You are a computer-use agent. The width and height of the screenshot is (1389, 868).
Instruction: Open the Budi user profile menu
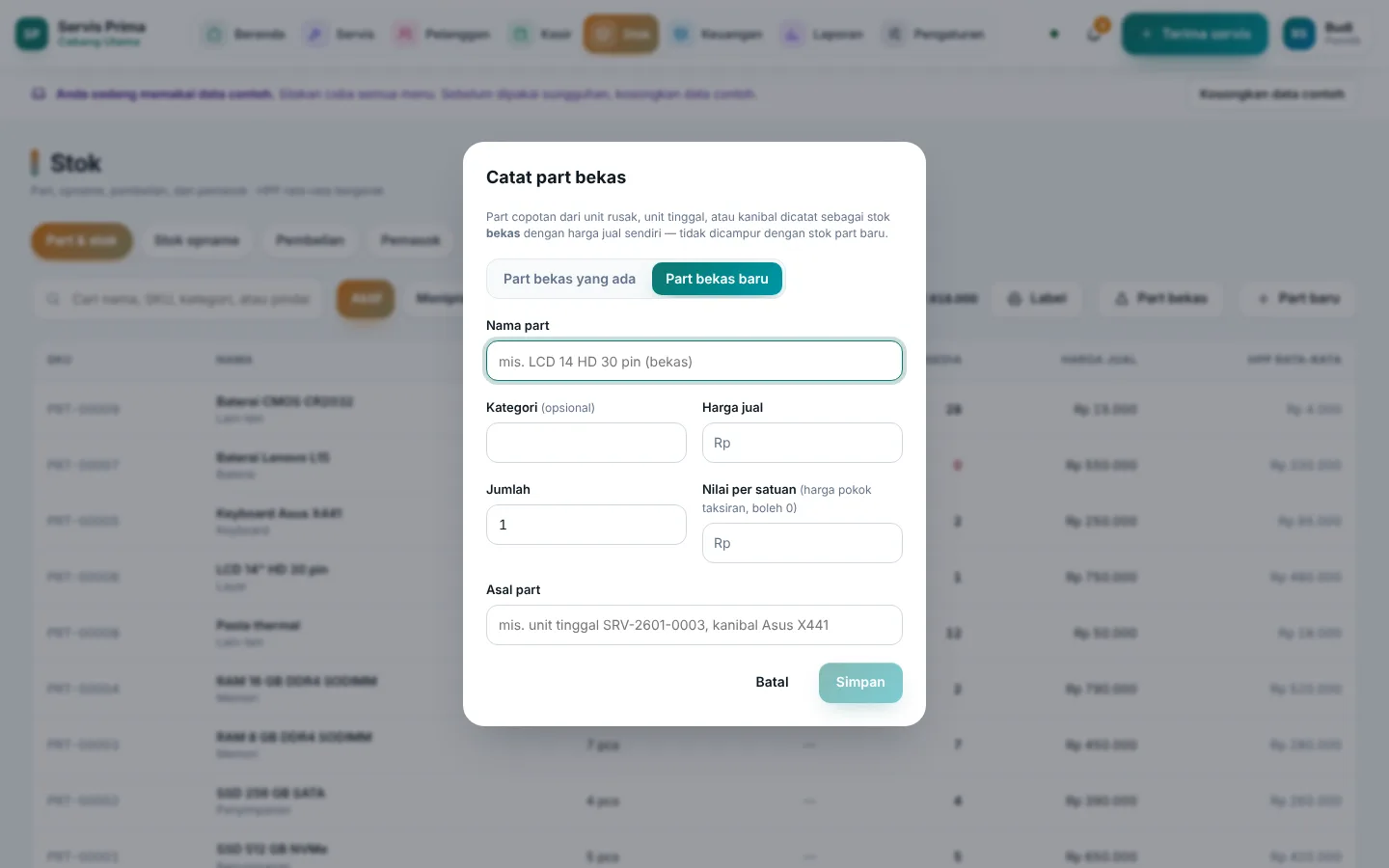(x=1321, y=34)
